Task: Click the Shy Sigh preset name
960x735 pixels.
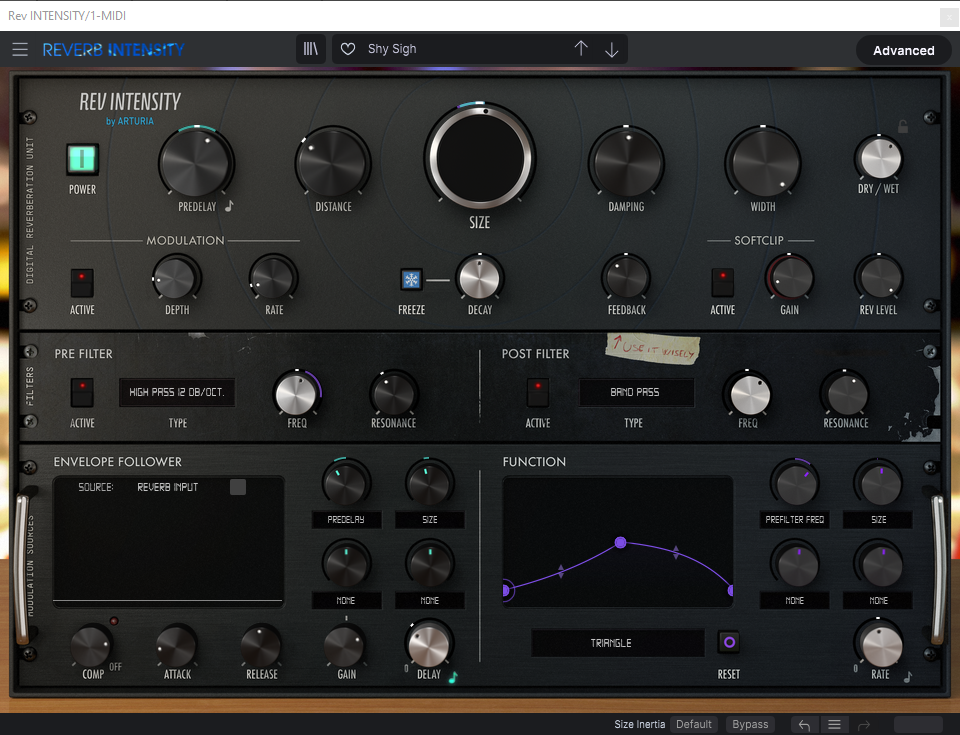Action: coord(392,49)
